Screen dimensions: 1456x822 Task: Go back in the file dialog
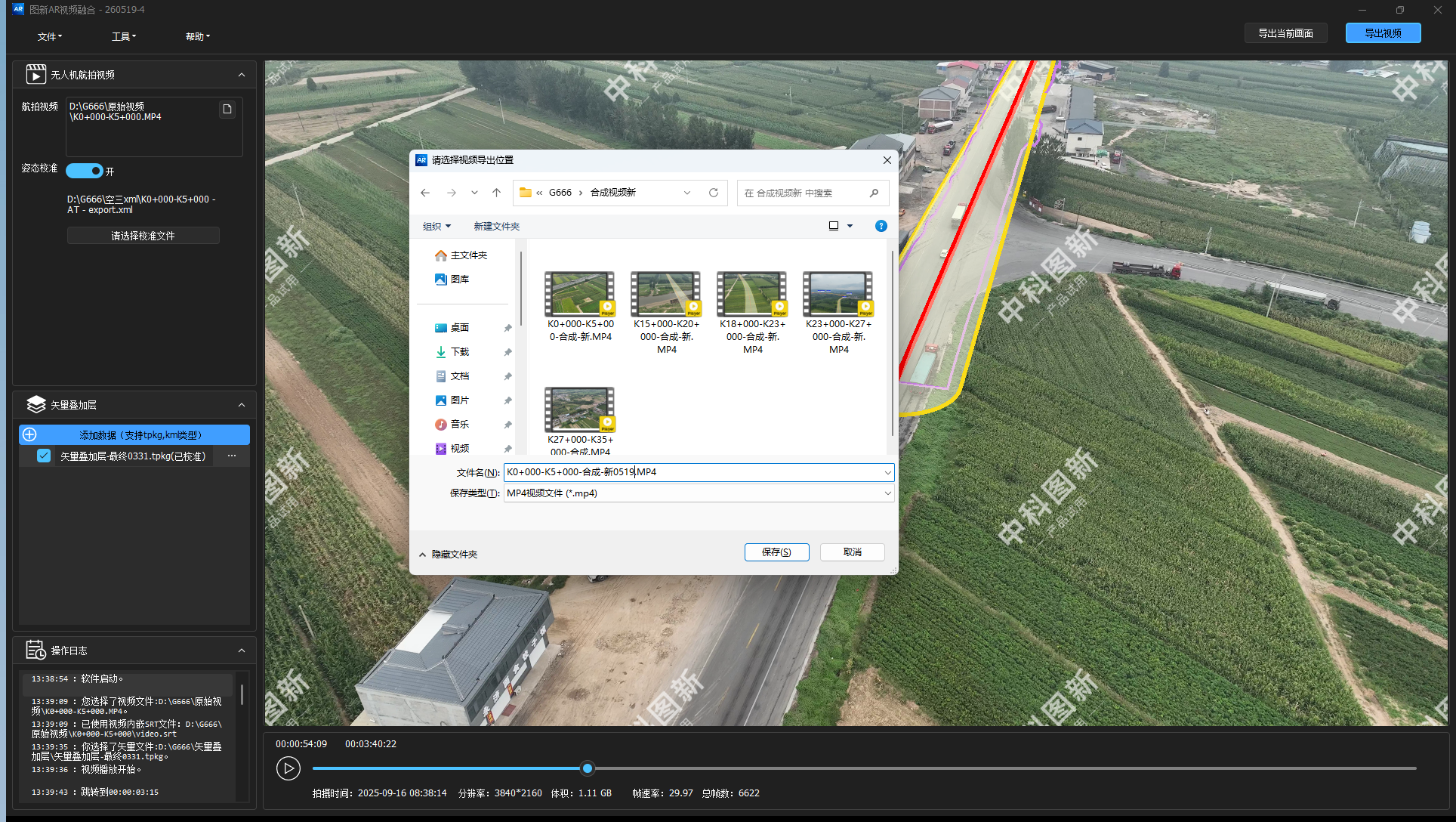click(x=425, y=193)
